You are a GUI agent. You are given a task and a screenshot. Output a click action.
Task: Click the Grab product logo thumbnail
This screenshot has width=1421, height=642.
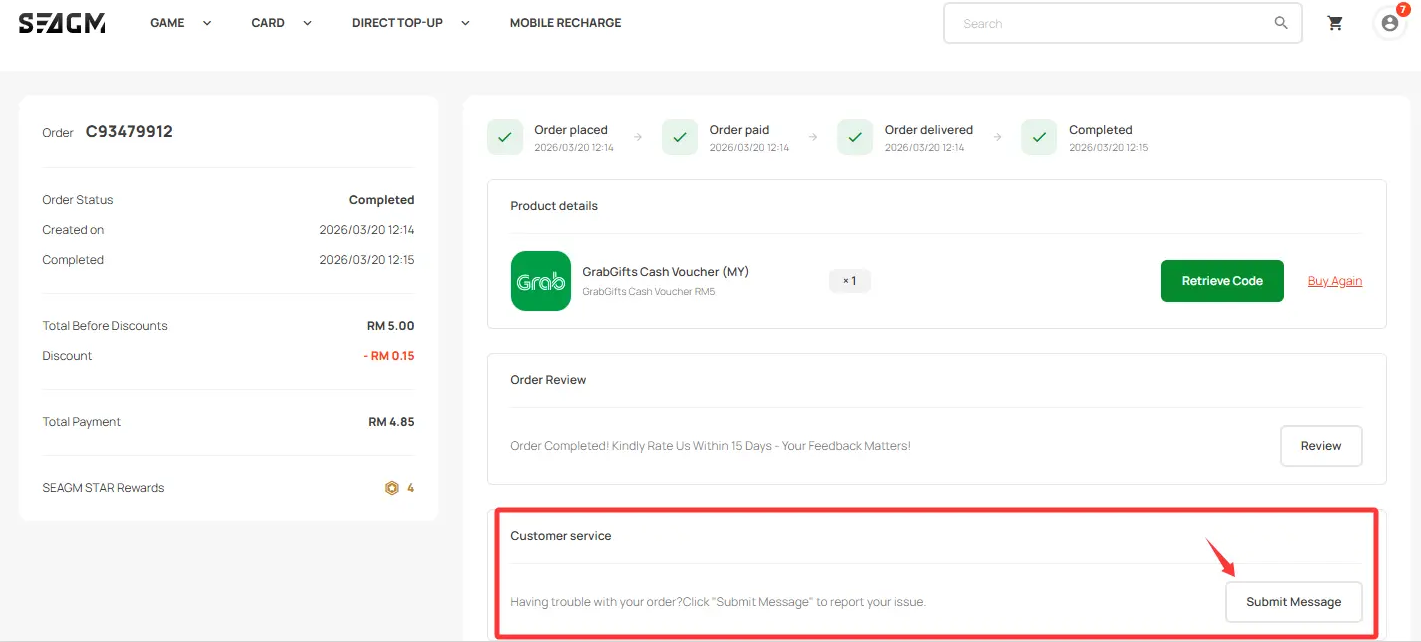(541, 281)
